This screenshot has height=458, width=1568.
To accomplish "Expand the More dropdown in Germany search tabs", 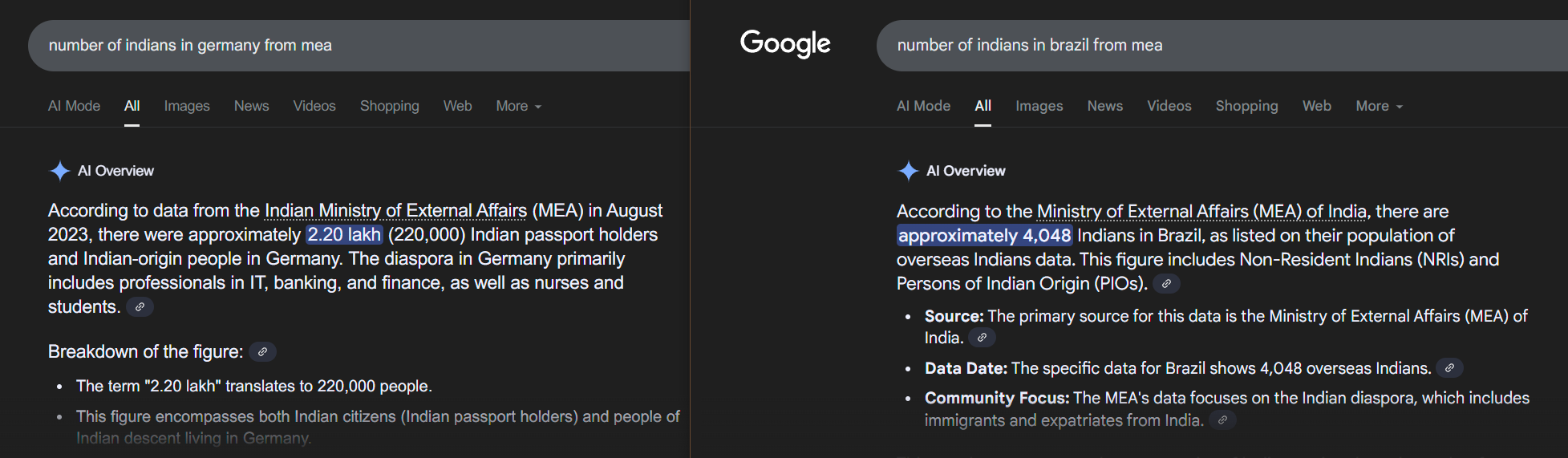I will point(518,106).
